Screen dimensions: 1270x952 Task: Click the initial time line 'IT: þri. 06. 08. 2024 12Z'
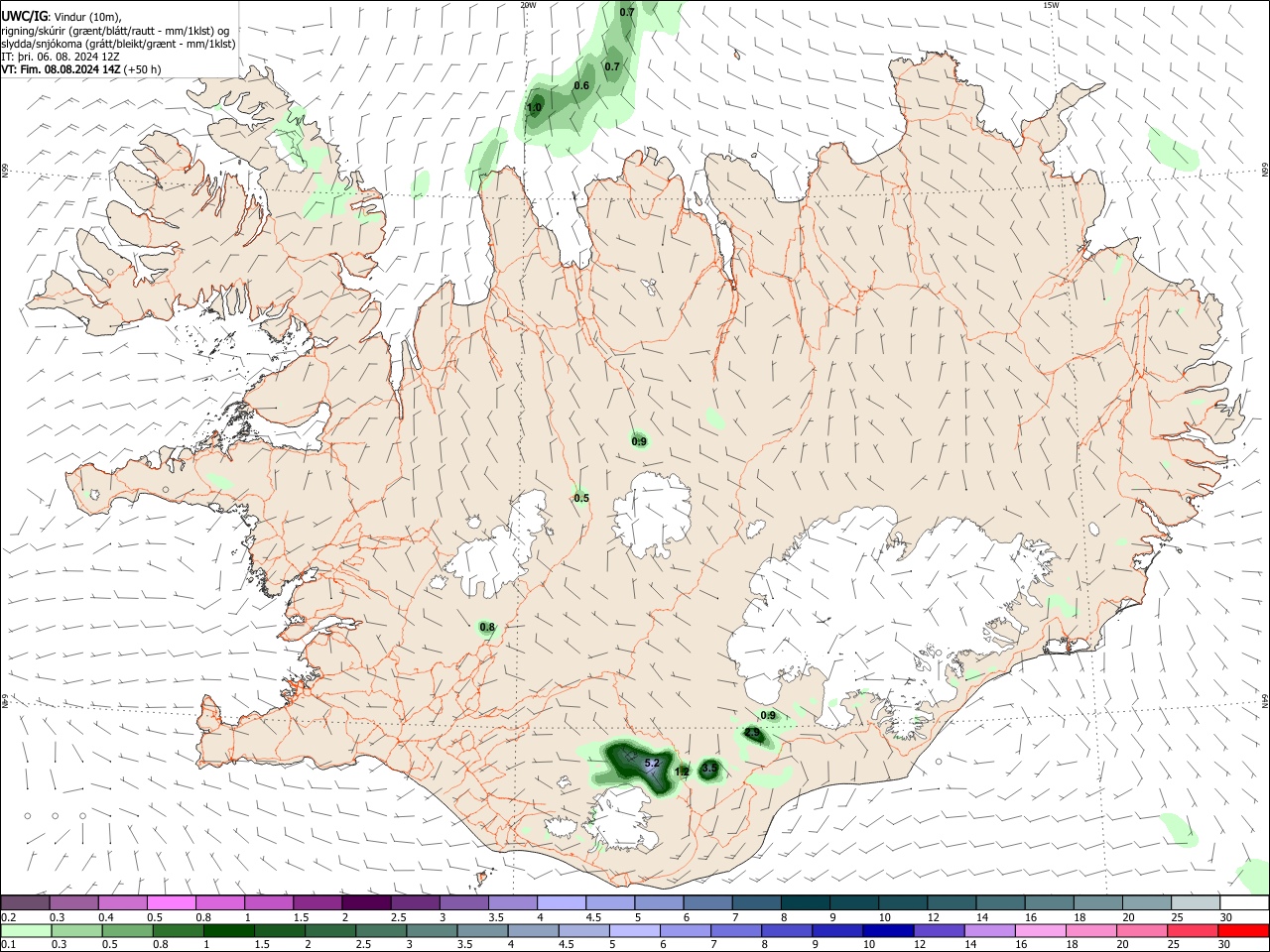[x=62, y=57]
